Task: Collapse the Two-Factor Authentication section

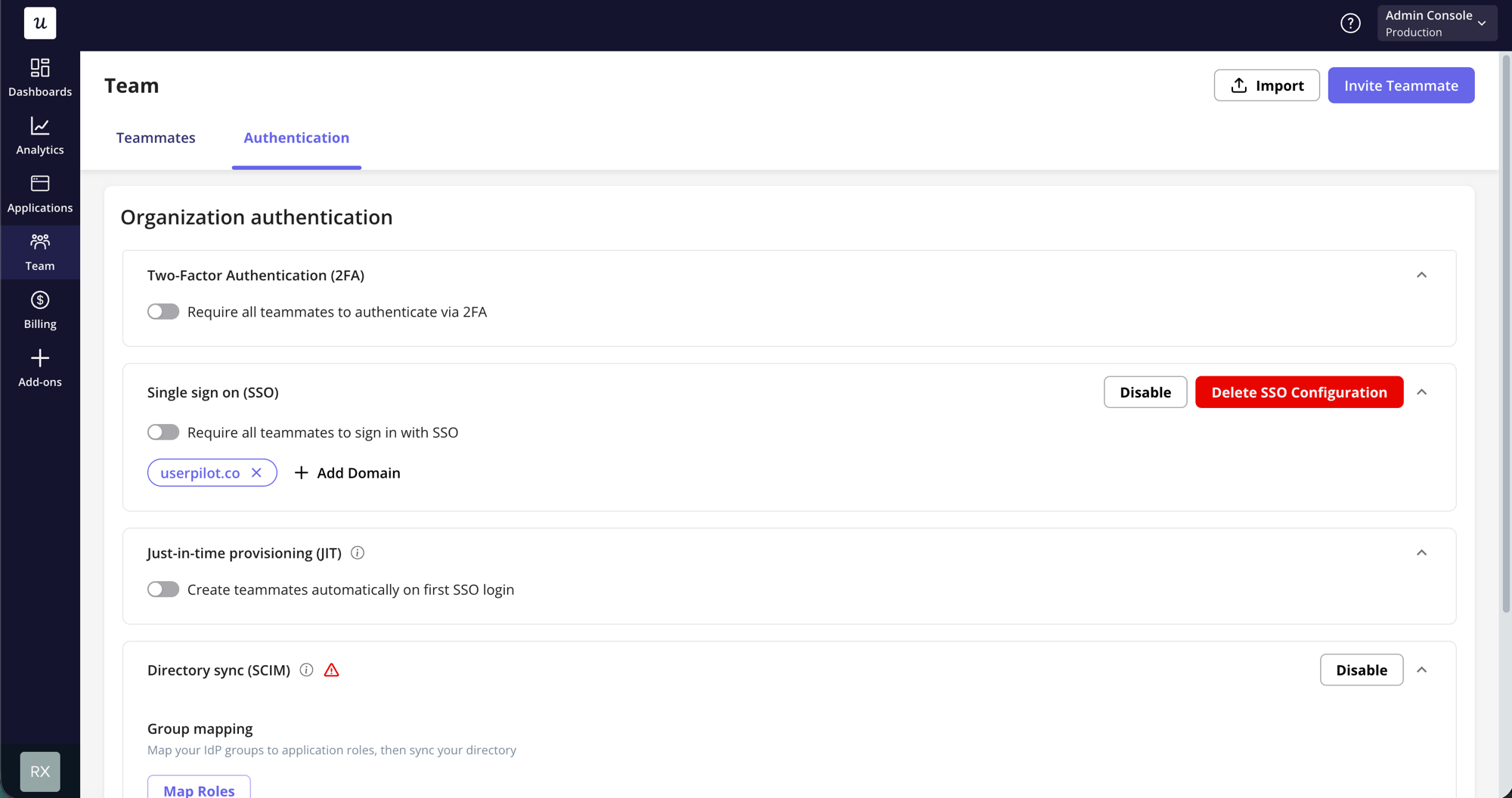Action: click(1421, 275)
